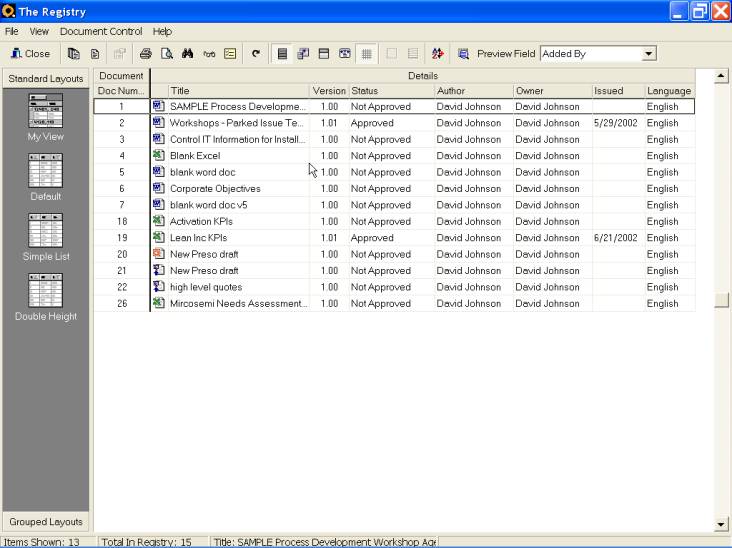Click doc number 26 cell

(122, 303)
